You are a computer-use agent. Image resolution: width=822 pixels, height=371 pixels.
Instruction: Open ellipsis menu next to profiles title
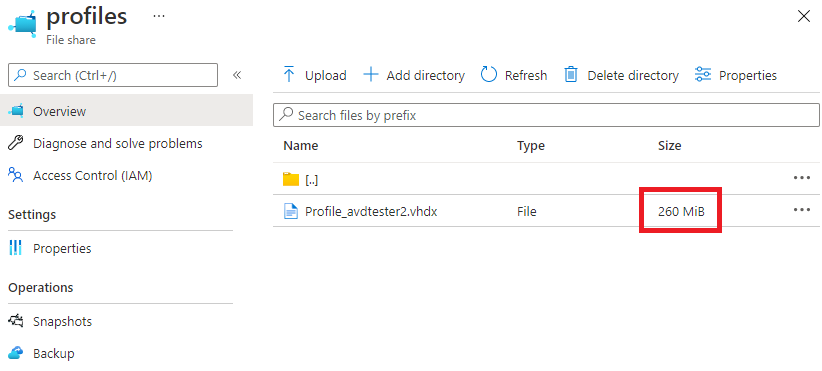click(159, 16)
